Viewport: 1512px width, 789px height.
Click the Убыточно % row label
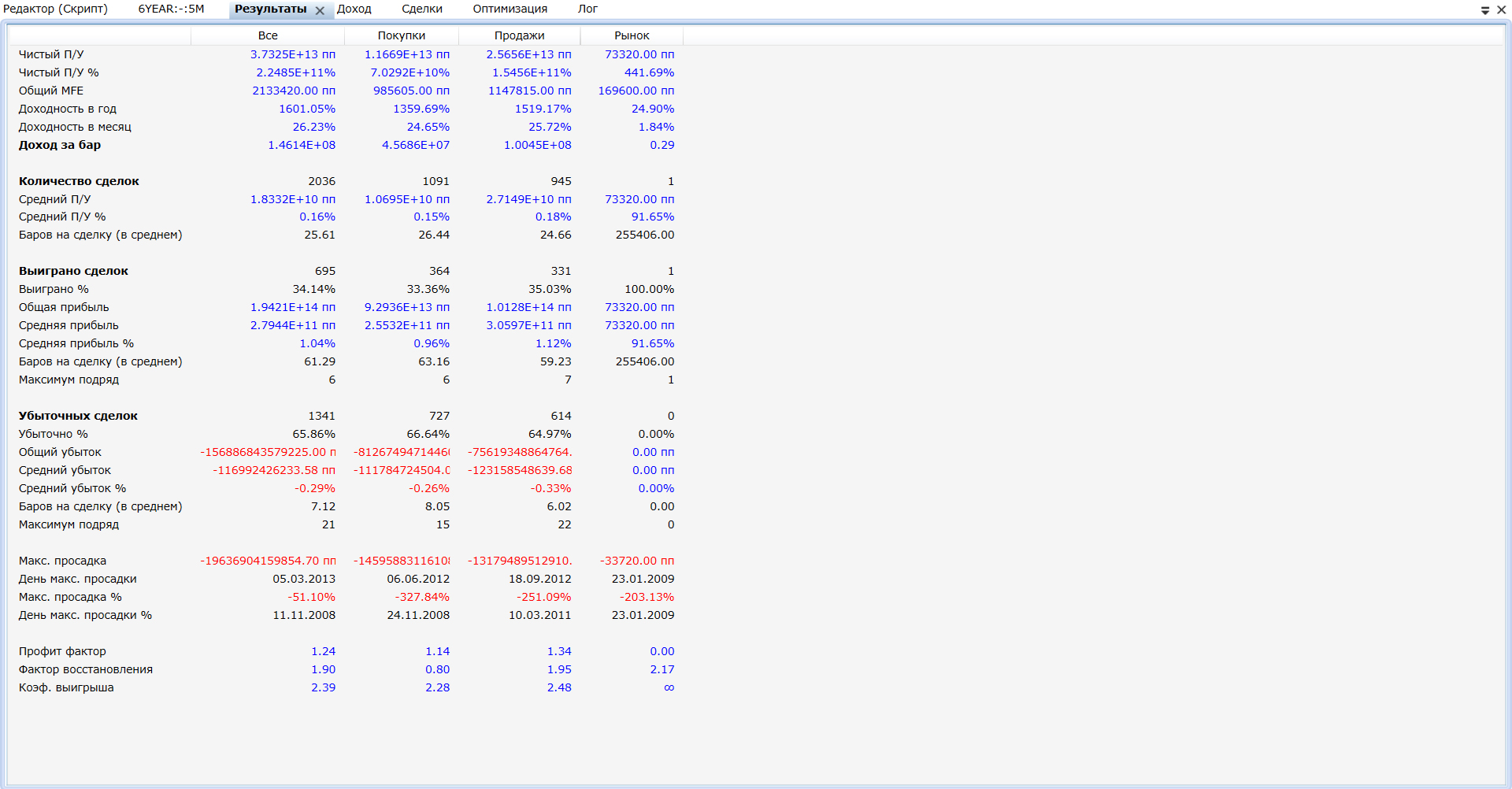[54, 434]
